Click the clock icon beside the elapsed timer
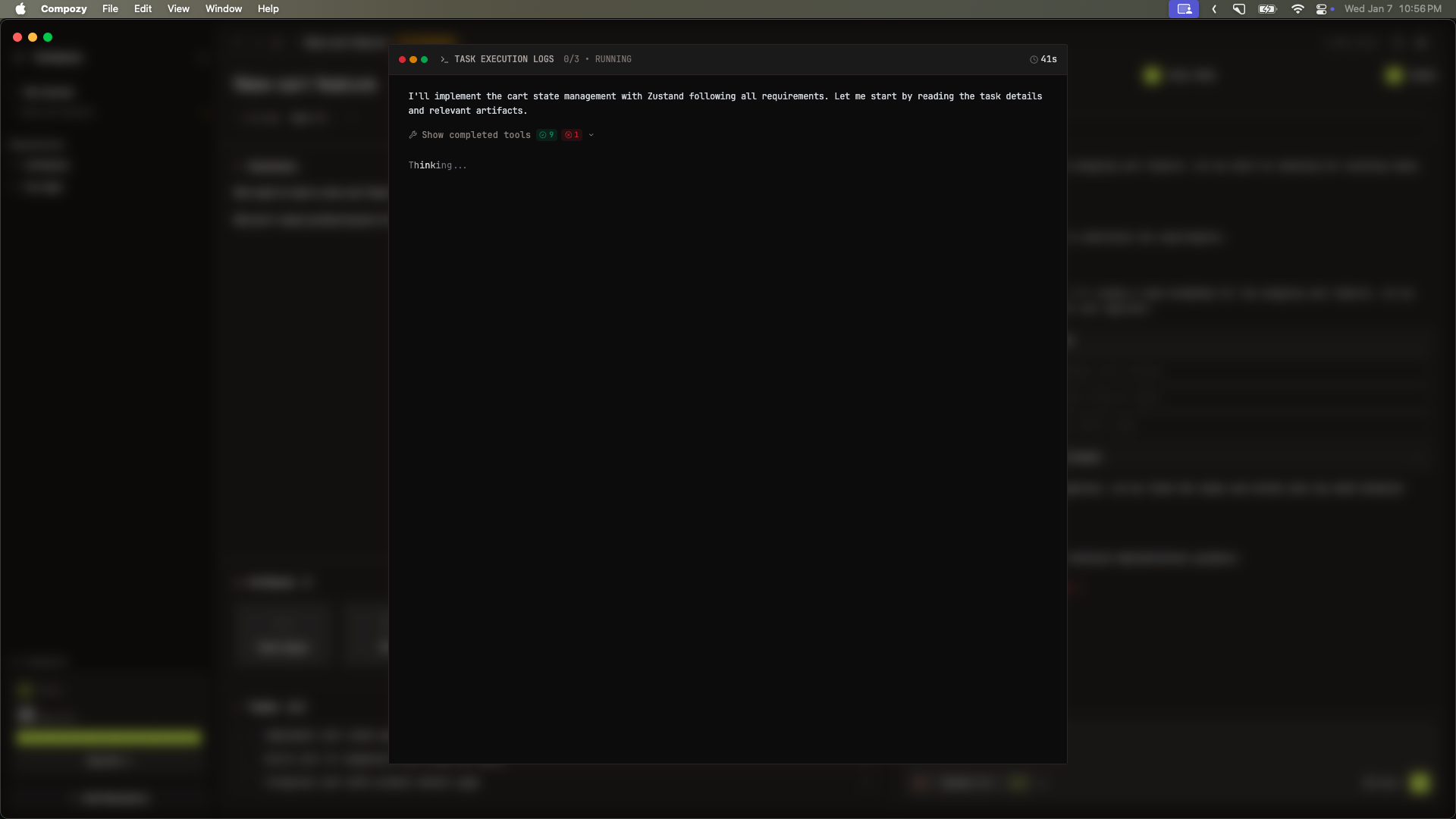The image size is (1456, 819). point(1033,59)
